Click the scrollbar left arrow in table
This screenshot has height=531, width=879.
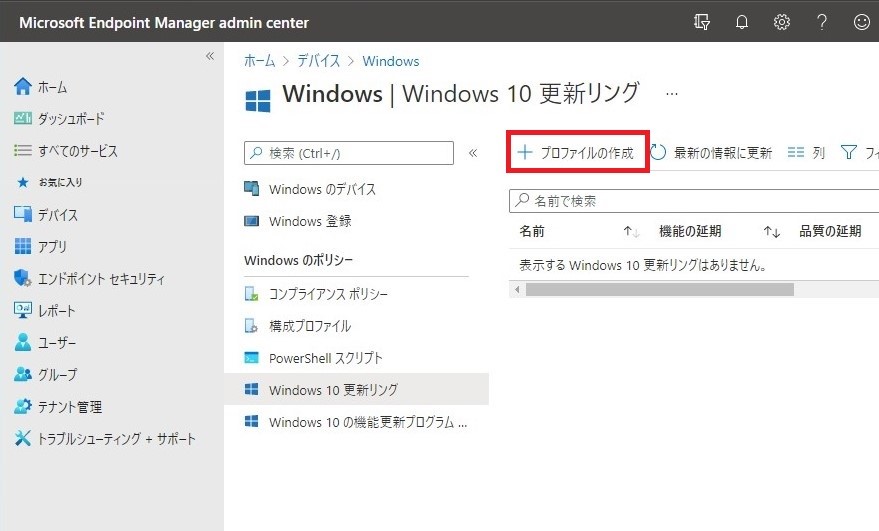[517, 289]
